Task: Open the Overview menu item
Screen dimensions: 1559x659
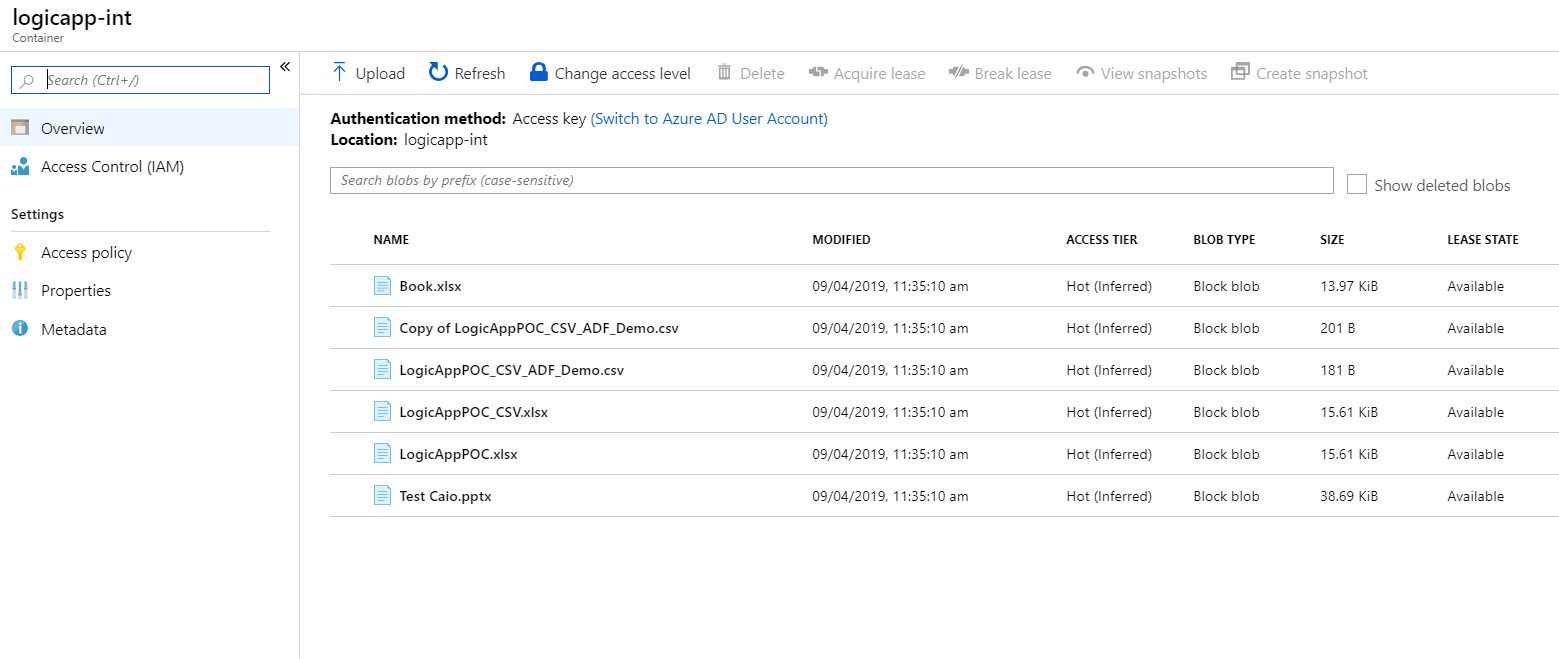Action: coord(73,128)
